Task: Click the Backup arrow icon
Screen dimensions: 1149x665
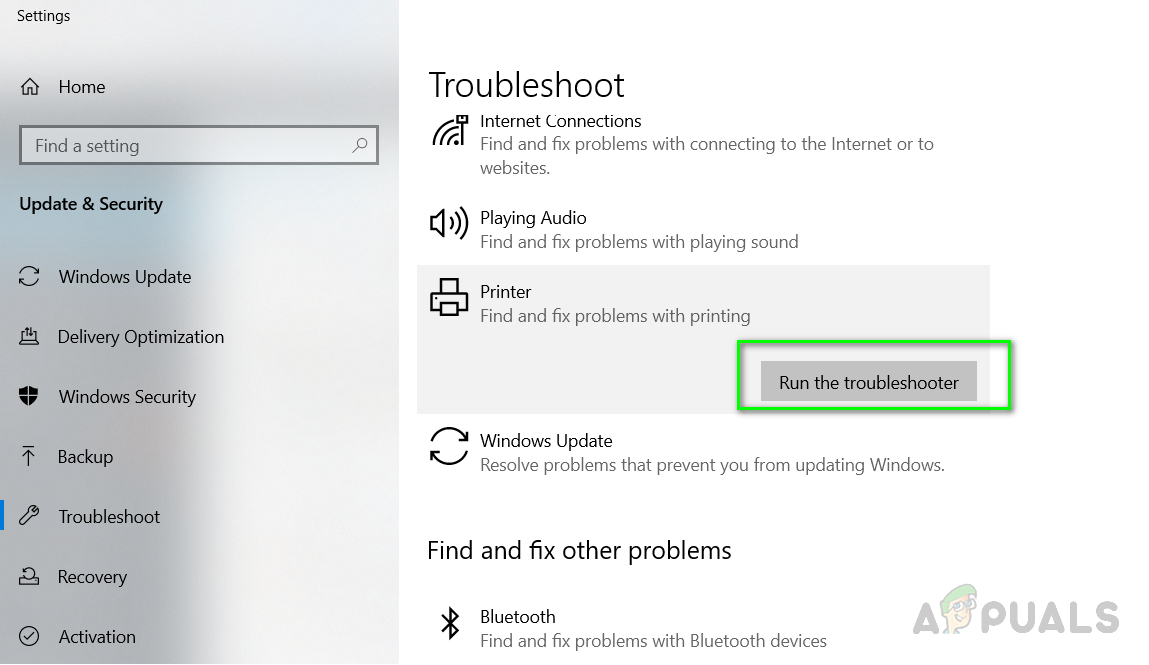Action: [30, 457]
